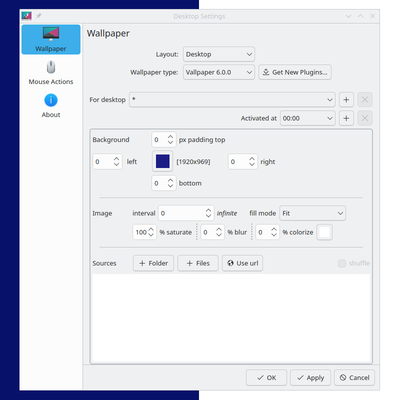The image size is (400, 400).
Task: Open the Wallpaper settings page
Action: coord(51,39)
